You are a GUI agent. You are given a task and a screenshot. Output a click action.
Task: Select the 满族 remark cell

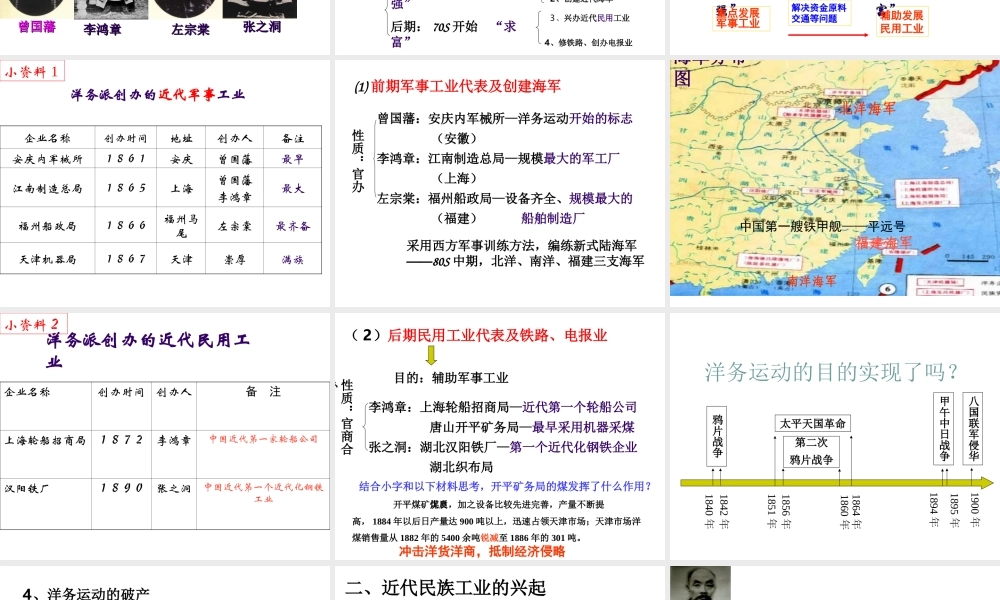tap(293, 260)
